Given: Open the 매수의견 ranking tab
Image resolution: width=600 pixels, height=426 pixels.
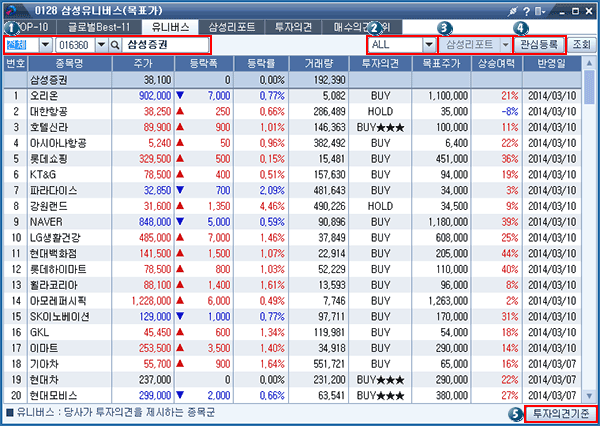Looking at the screenshot, I should pos(362,27).
